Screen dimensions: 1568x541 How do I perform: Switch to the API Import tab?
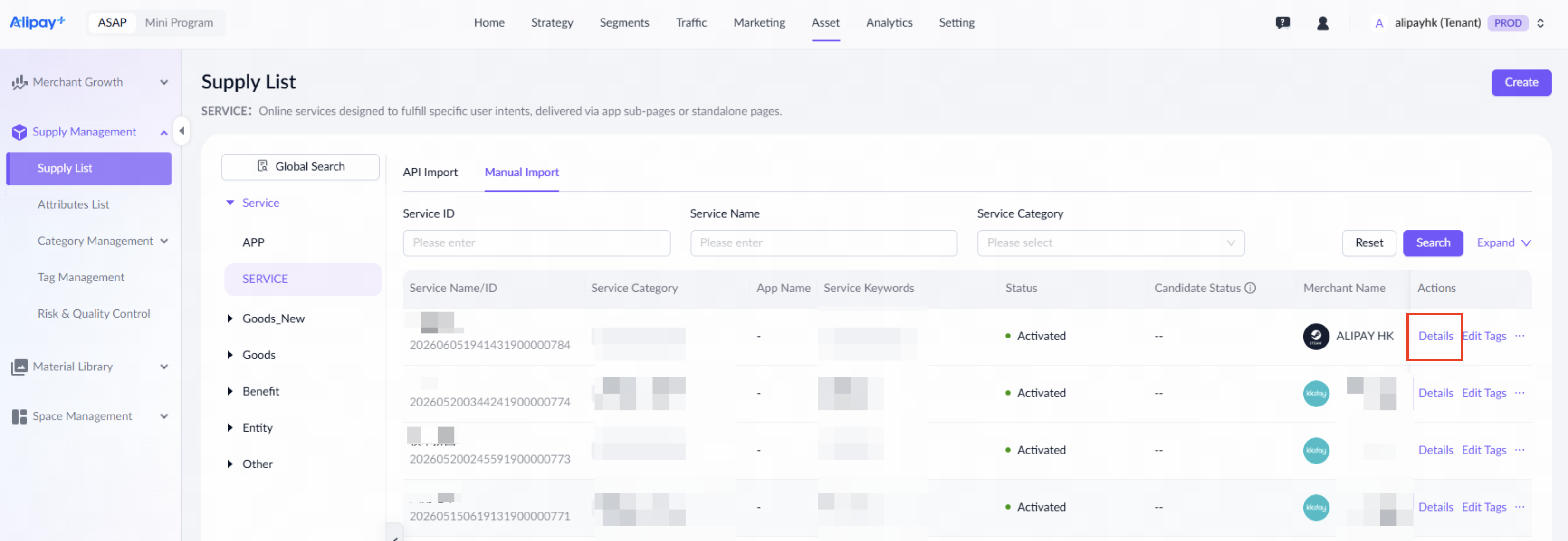pos(430,173)
